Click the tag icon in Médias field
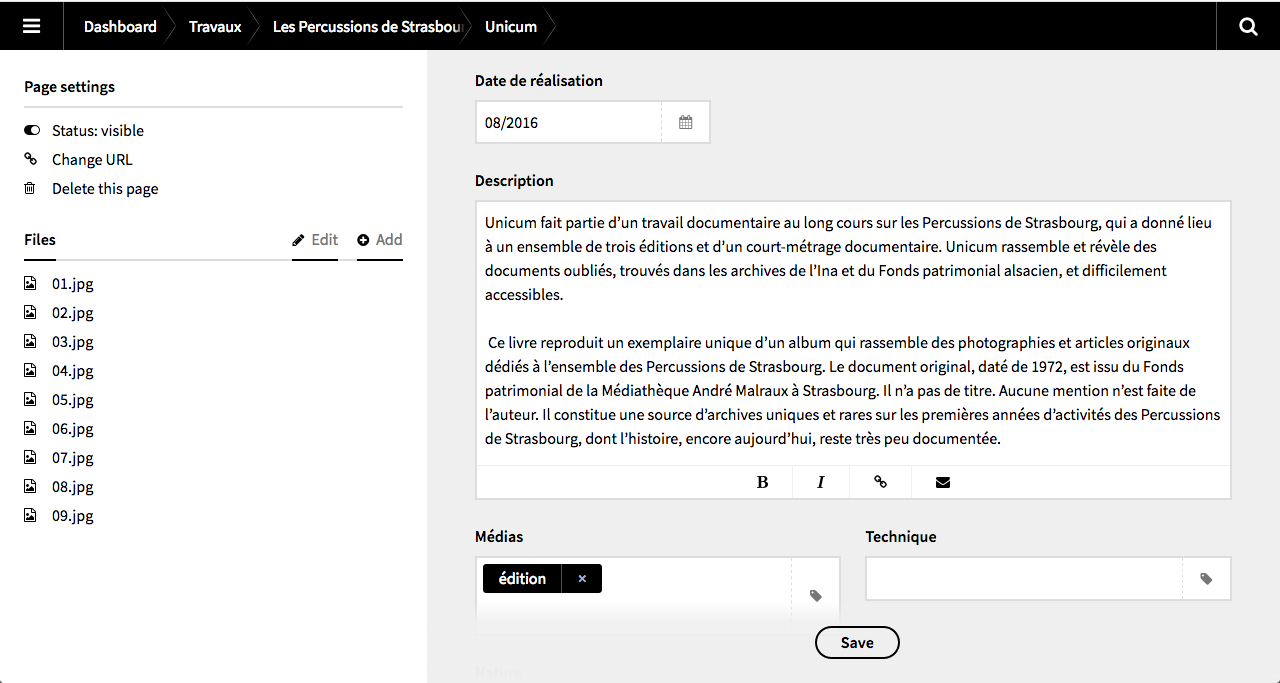Viewport: 1280px width, 683px height. [816, 596]
